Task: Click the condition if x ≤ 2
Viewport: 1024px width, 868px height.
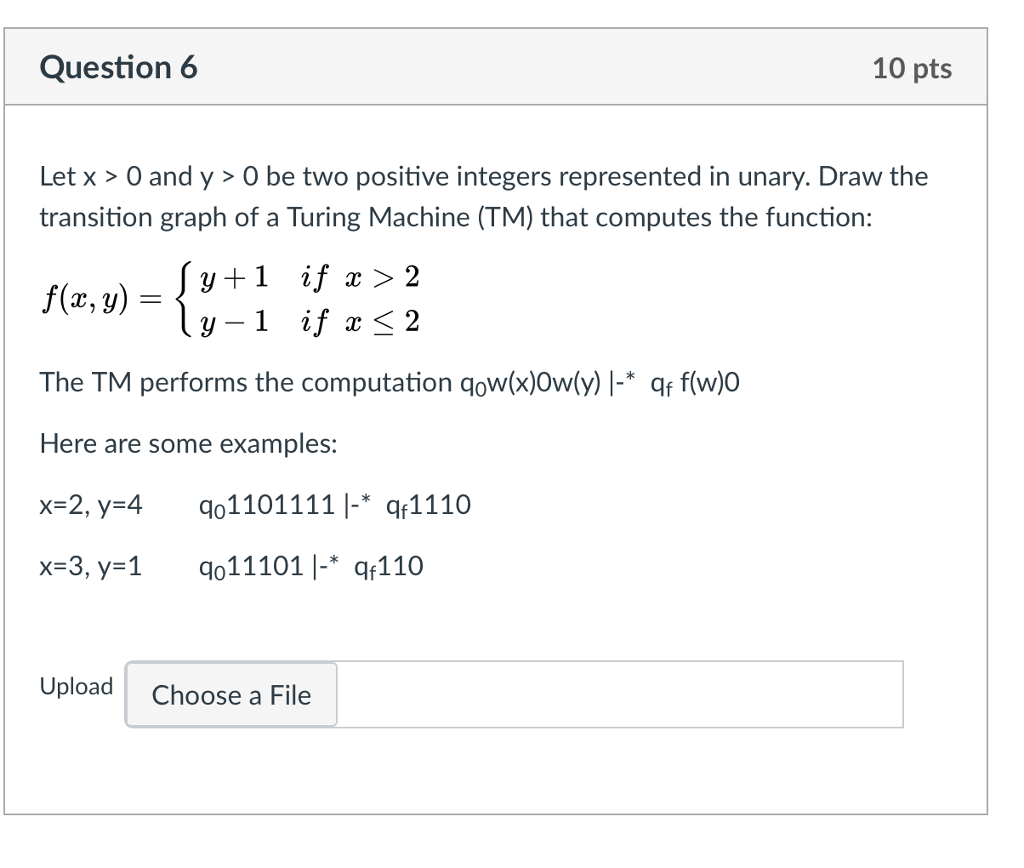Action: (x=358, y=321)
